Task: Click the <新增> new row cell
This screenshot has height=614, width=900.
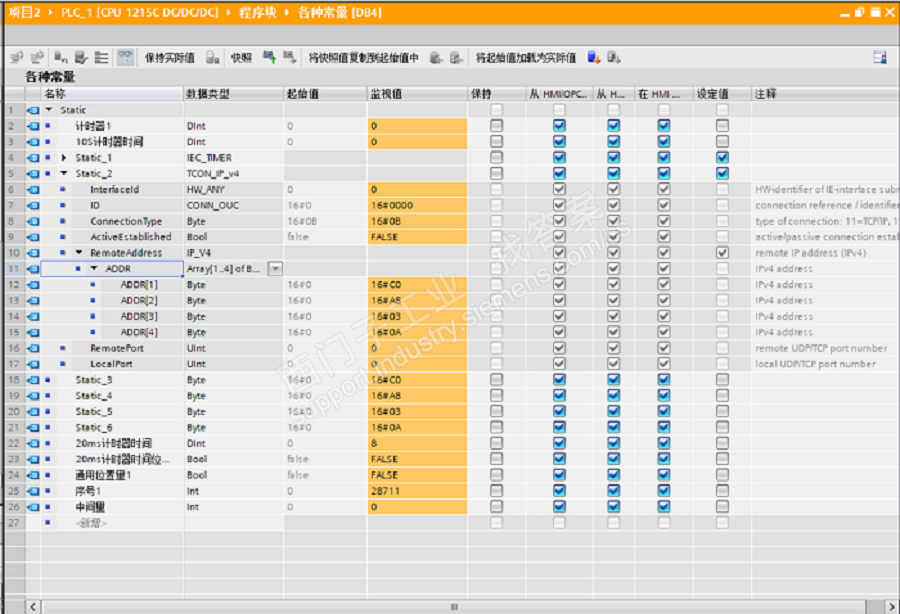Action: [91, 523]
